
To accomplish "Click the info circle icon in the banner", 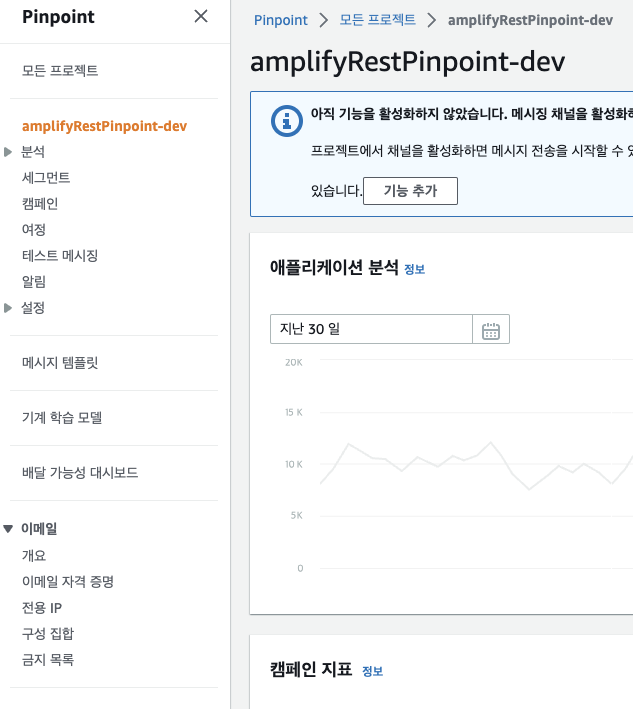I will pos(287,121).
